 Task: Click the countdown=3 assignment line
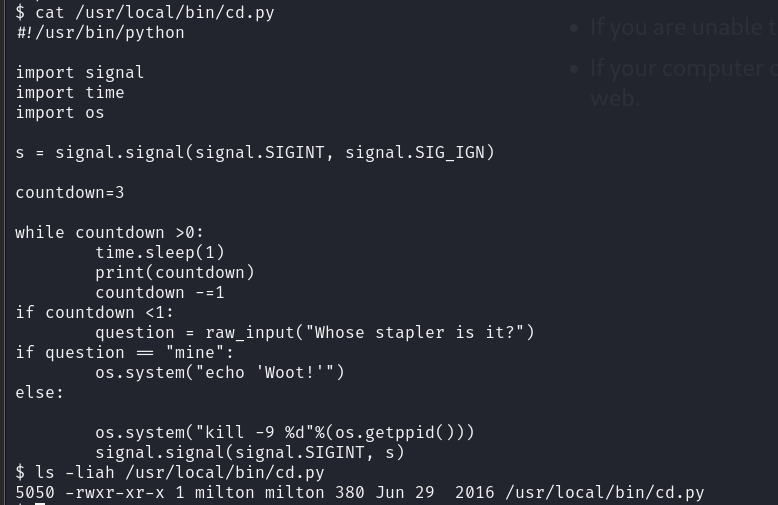tap(70, 193)
